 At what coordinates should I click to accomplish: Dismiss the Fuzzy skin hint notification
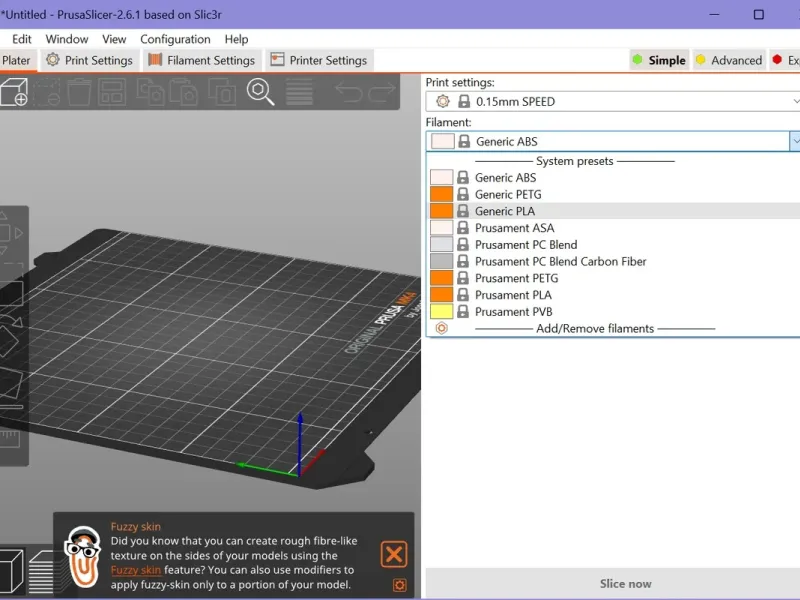[x=394, y=555]
